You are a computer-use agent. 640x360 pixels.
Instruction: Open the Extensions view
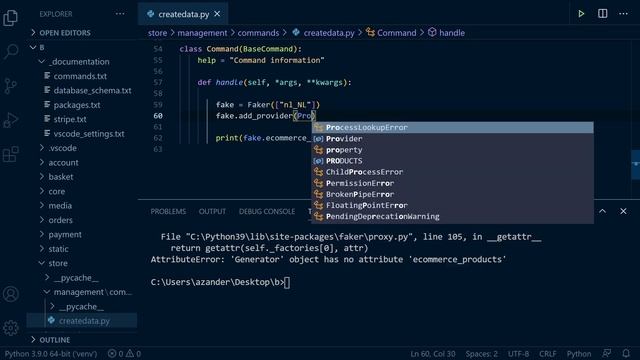pyautogui.click(x=11, y=154)
